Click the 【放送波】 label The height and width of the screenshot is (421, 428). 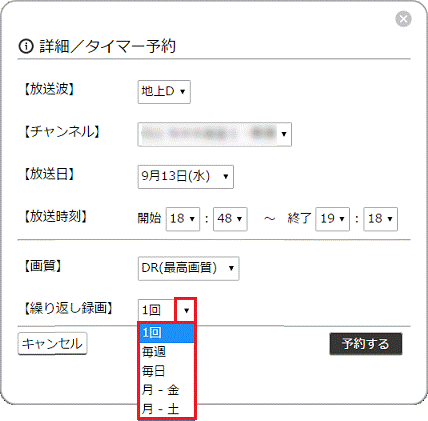pyautogui.click(x=49, y=89)
